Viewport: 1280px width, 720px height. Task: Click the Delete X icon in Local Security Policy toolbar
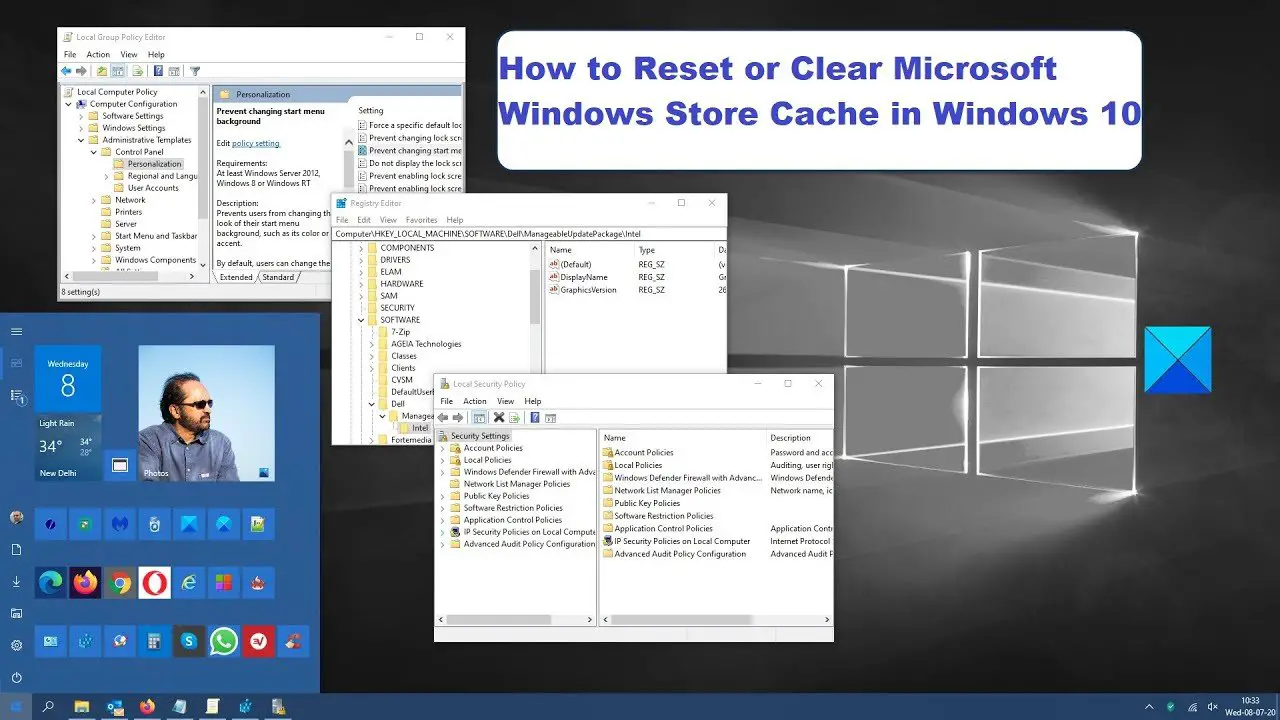[499, 417]
